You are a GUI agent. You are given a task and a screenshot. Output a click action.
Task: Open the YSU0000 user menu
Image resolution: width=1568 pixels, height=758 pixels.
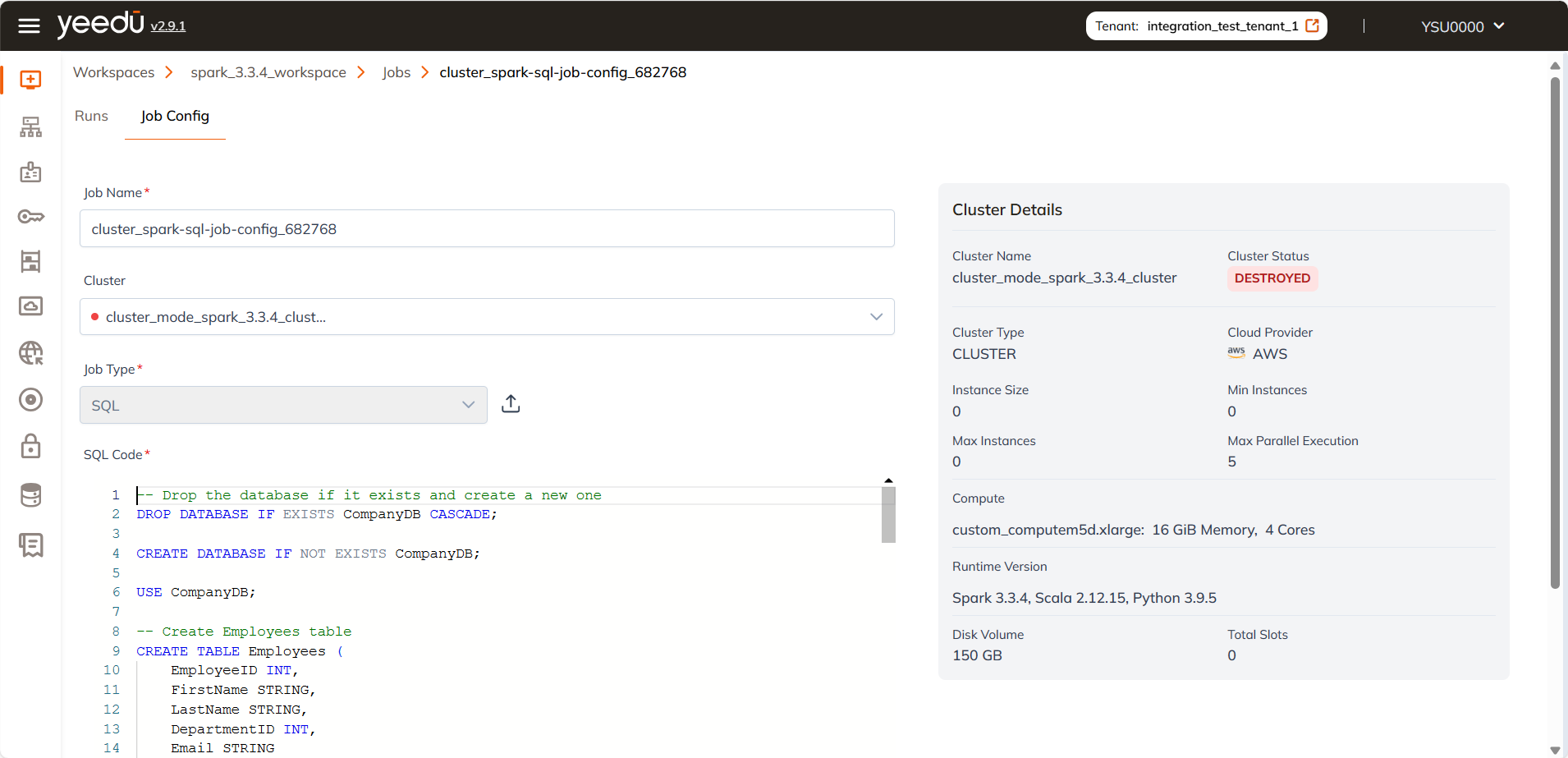pos(1461,25)
